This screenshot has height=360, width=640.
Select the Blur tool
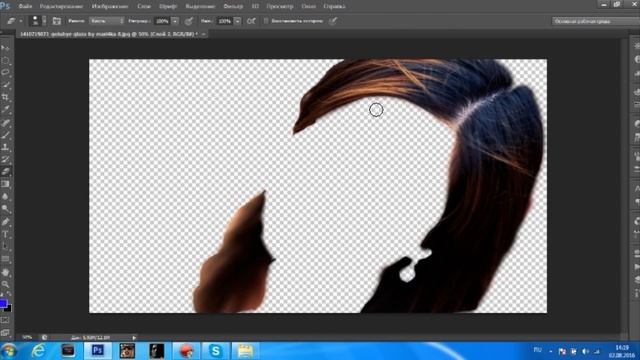click(5, 196)
